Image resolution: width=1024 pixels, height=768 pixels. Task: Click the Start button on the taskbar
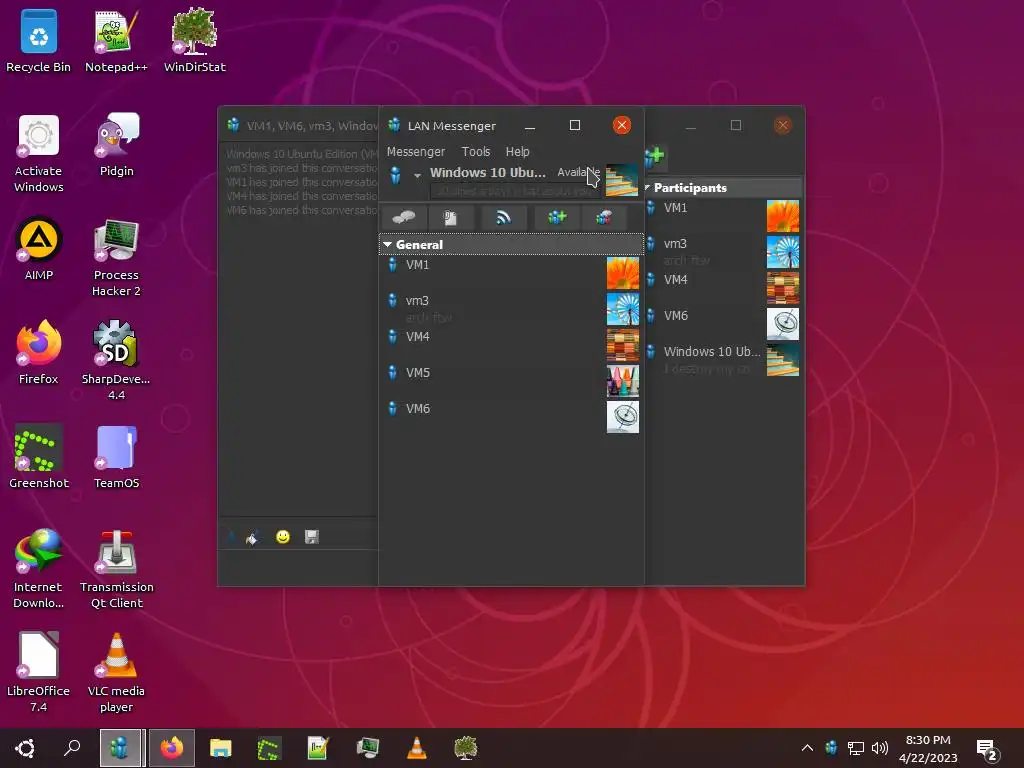coord(25,748)
